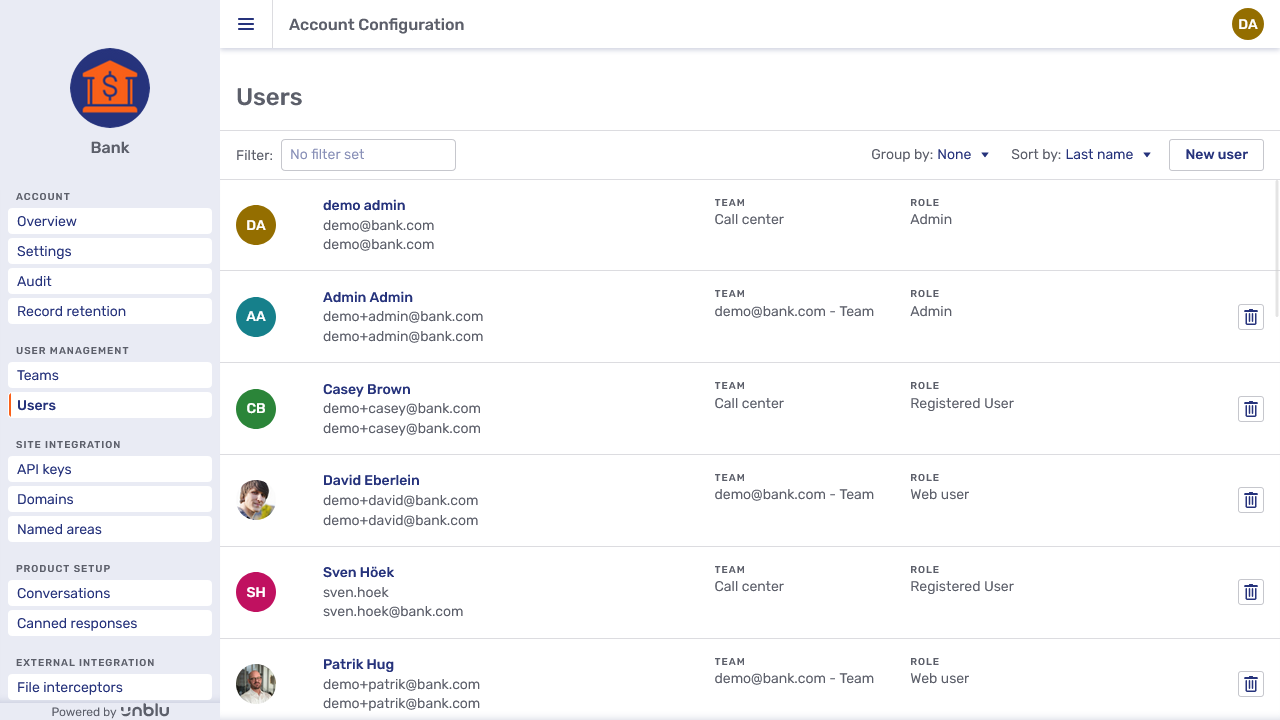Click David Eberlein's profile photo
The image size is (1280, 720).
tap(255, 500)
